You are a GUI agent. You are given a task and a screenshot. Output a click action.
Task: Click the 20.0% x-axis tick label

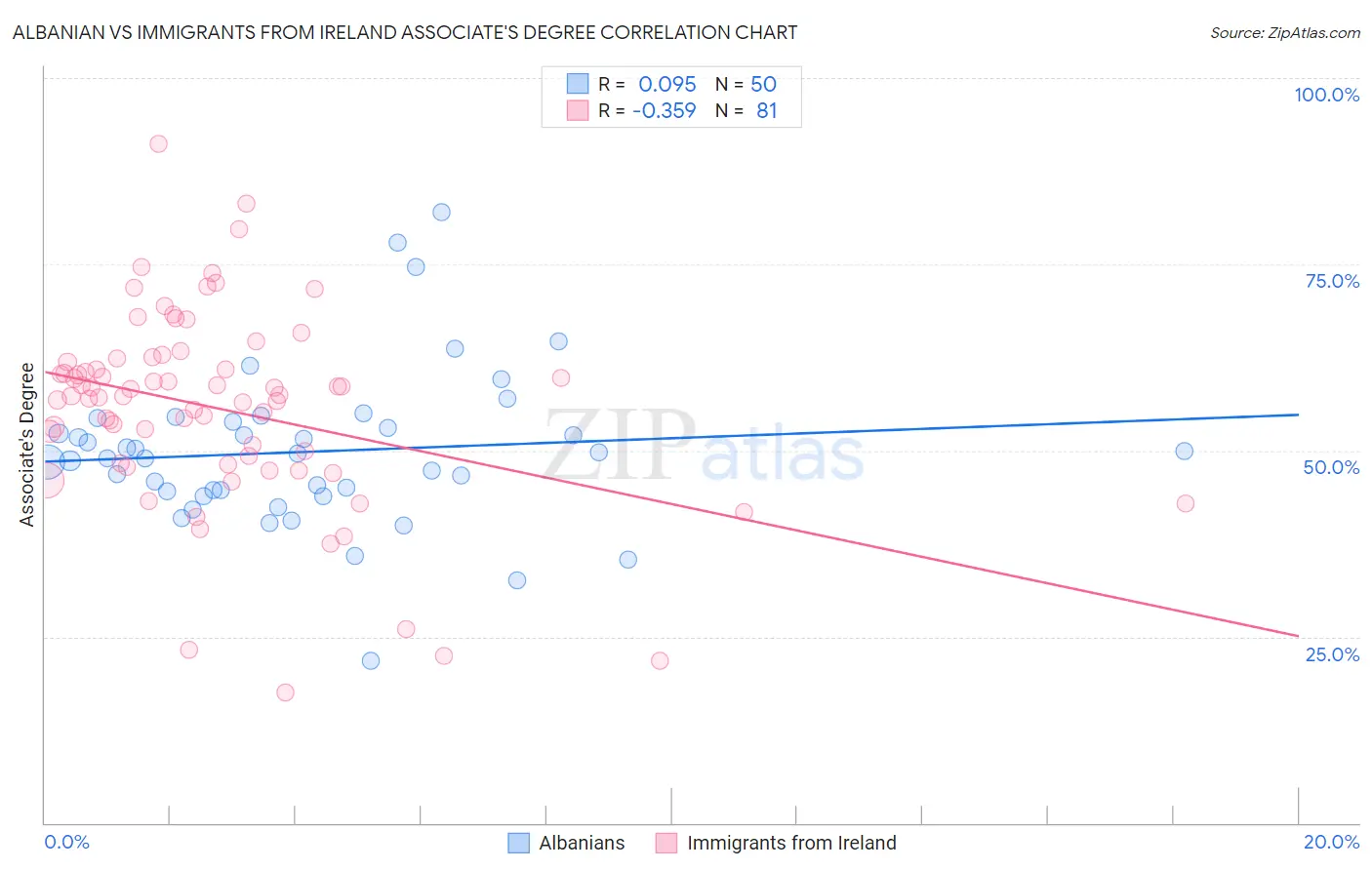click(x=1331, y=842)
